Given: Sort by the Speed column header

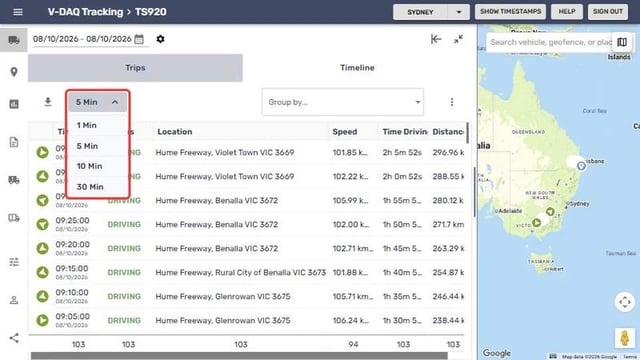Looking at the screenshot, I should pyautogui.click(x=344, y=132).
